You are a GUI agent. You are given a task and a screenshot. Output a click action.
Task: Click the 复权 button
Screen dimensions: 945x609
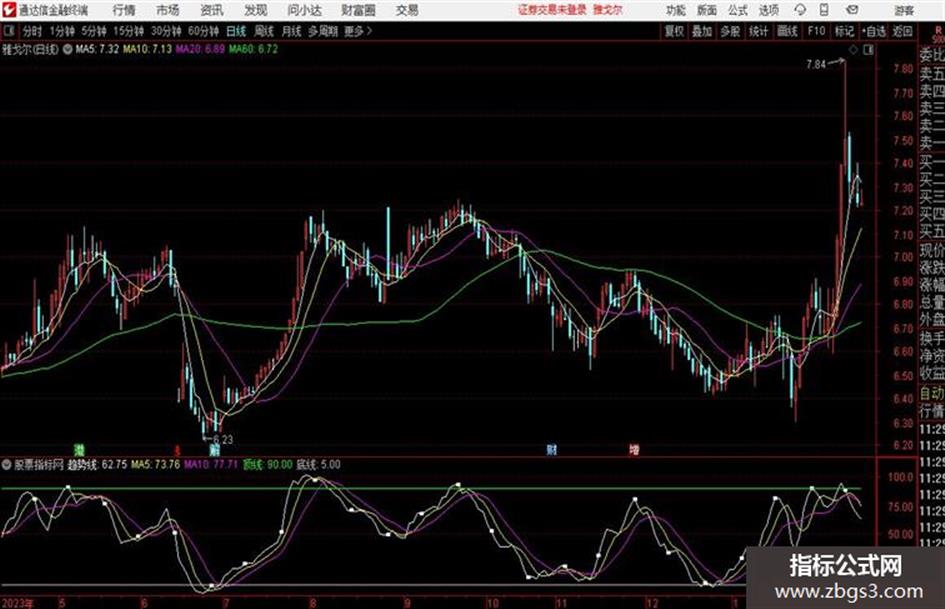(x=674, y=31)
